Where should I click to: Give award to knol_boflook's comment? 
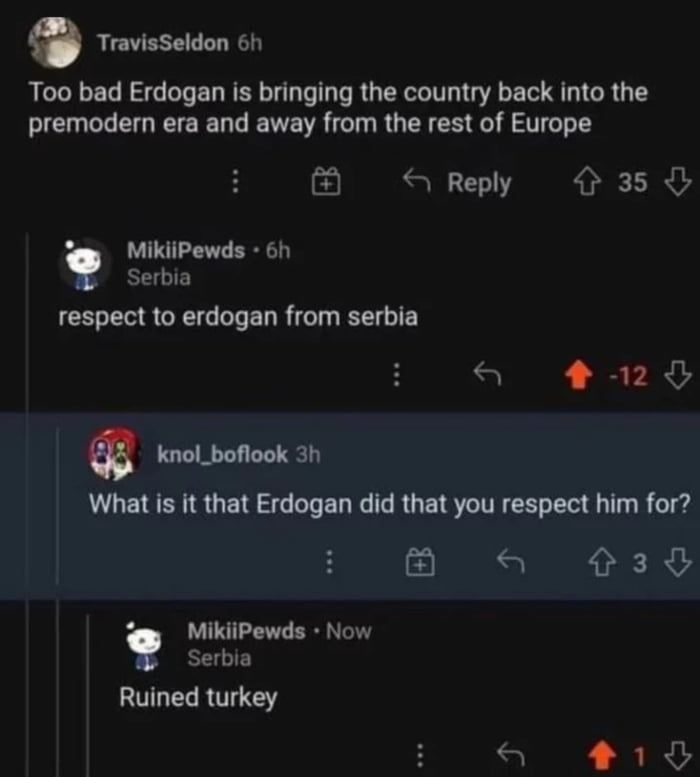tap(420, 562)
